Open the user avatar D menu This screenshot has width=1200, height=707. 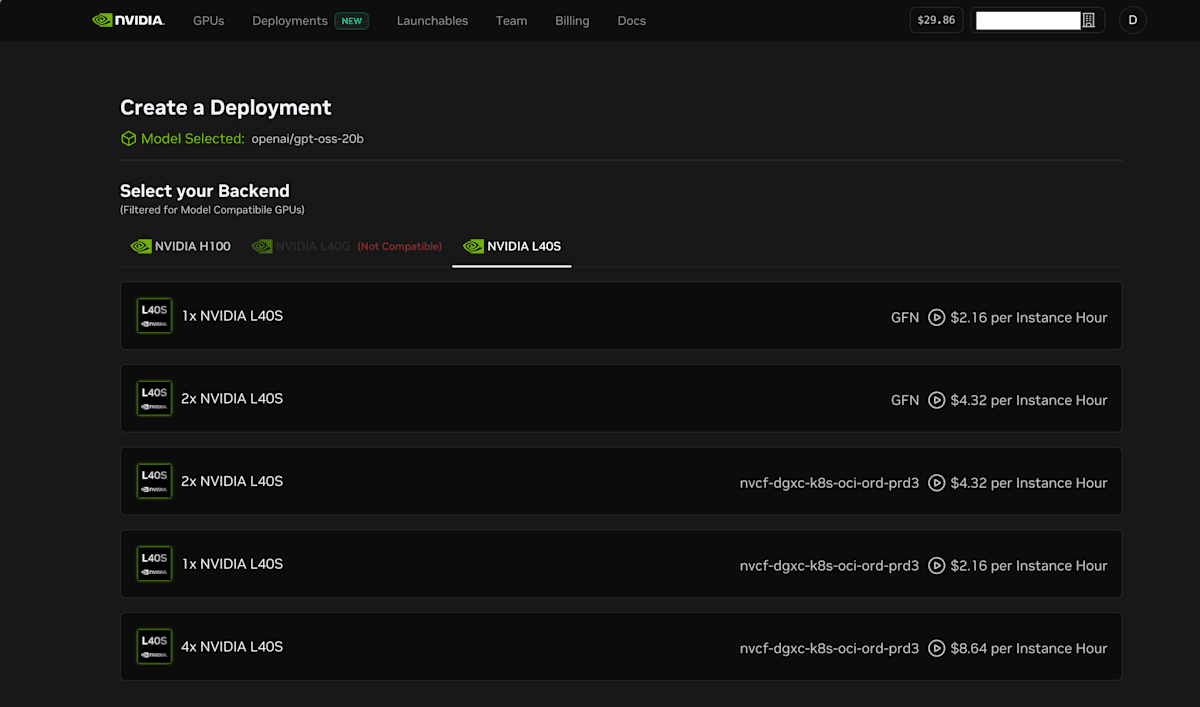(1132, 20)
